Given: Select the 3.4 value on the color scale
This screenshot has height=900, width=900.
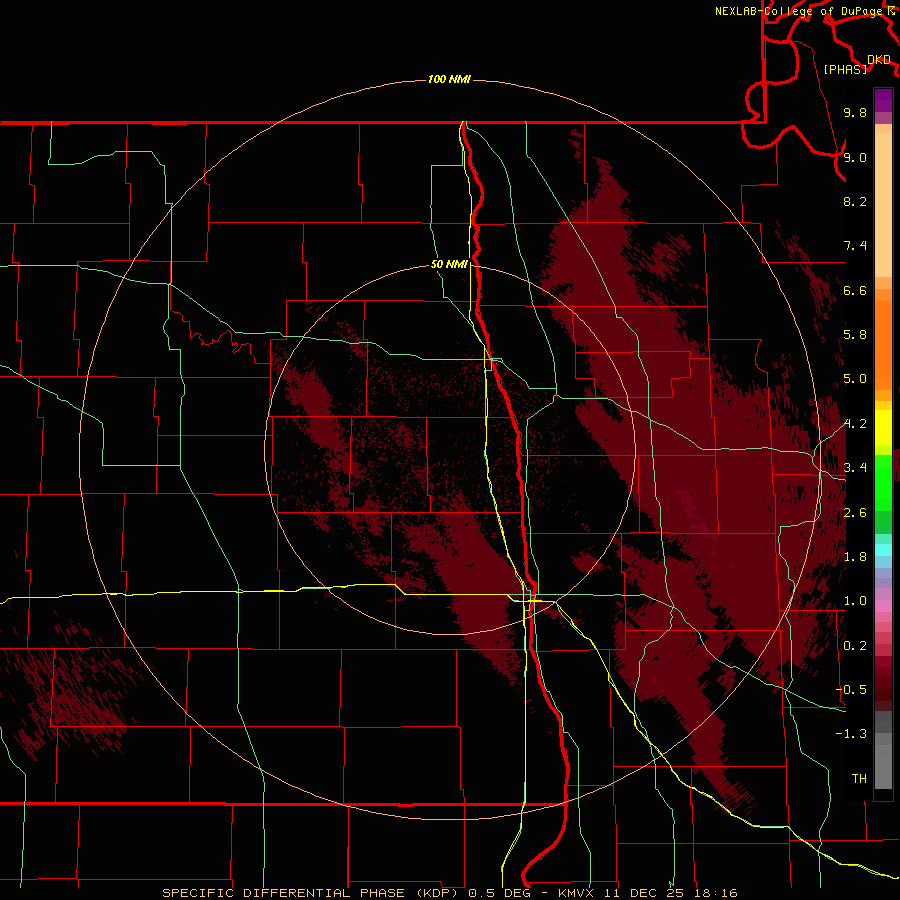Looking at the screenshot, I should (x=855, y=468).
